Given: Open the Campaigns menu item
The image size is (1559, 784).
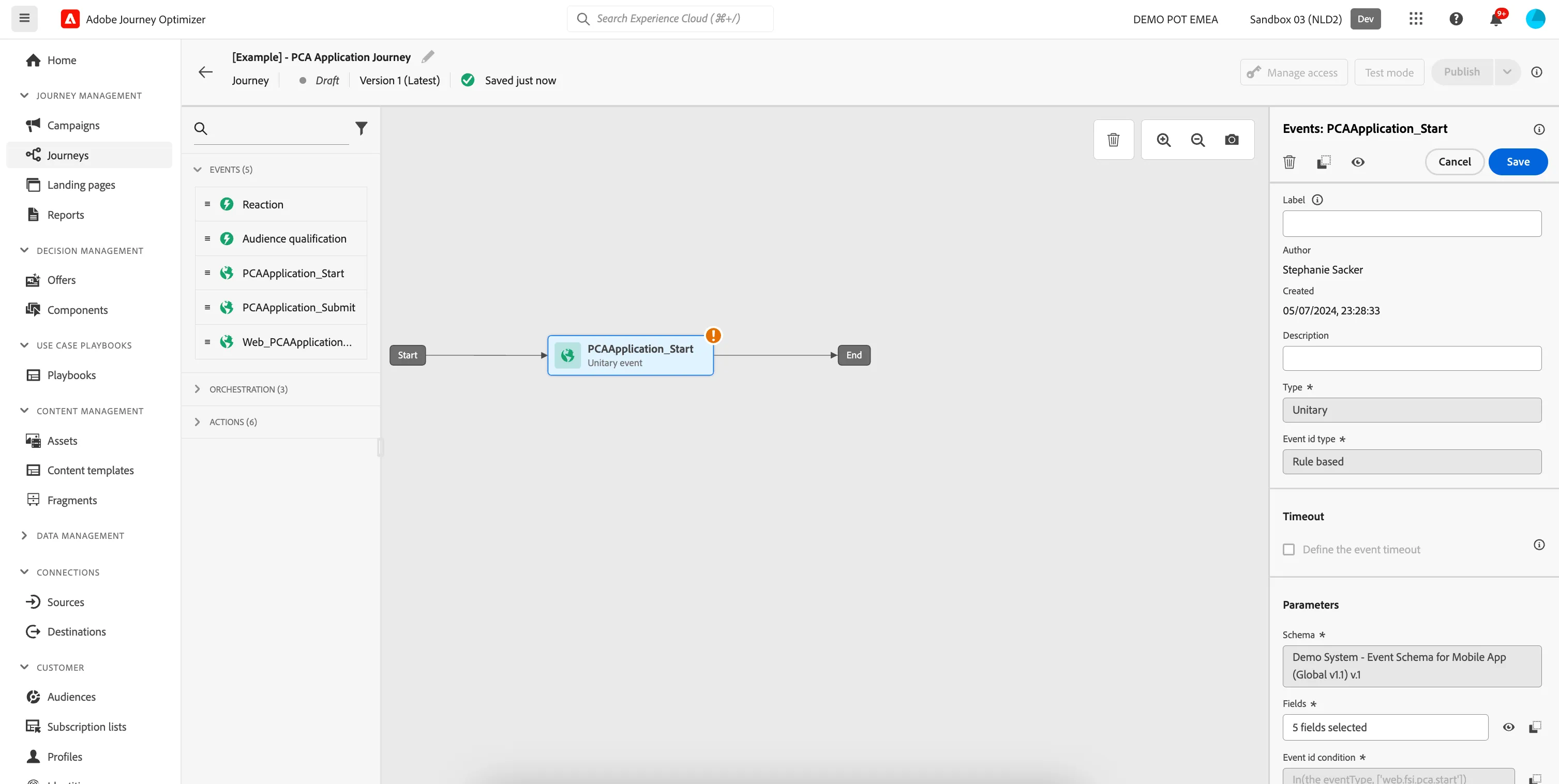Looking at the screenshot, I should [x=89, y=125].
